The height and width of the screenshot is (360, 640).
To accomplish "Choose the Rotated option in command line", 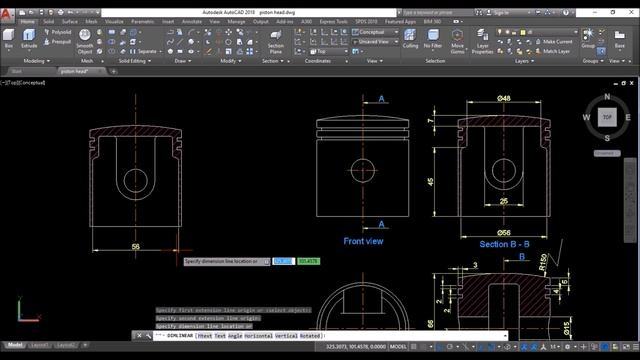I will [x=310, y=336].
